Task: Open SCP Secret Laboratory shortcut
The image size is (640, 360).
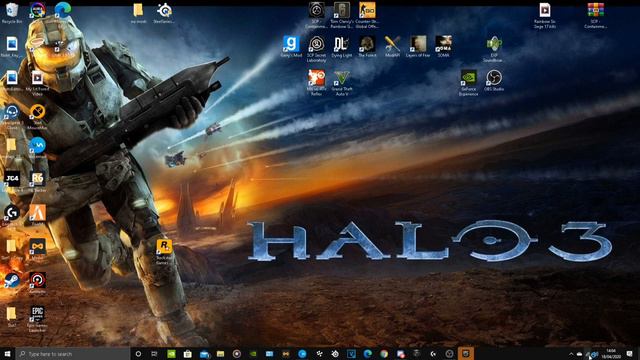Action: 316,49
